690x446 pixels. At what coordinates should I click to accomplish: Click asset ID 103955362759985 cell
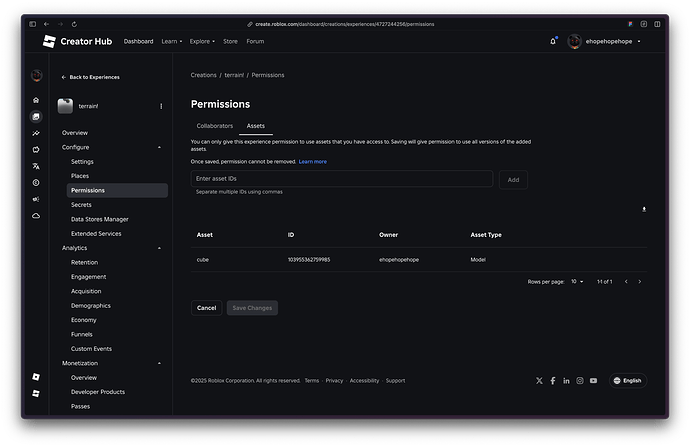[x=309, y=260]
